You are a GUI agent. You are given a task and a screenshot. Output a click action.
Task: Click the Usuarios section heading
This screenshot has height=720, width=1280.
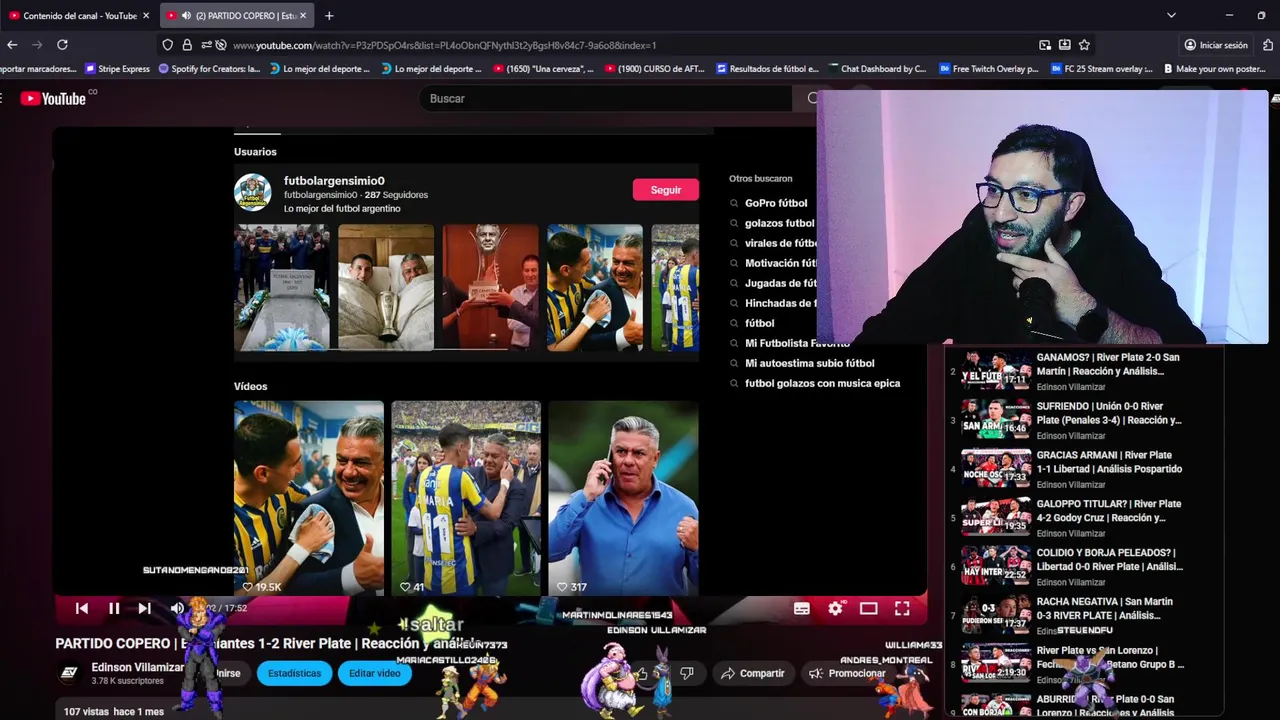(255, 152)
